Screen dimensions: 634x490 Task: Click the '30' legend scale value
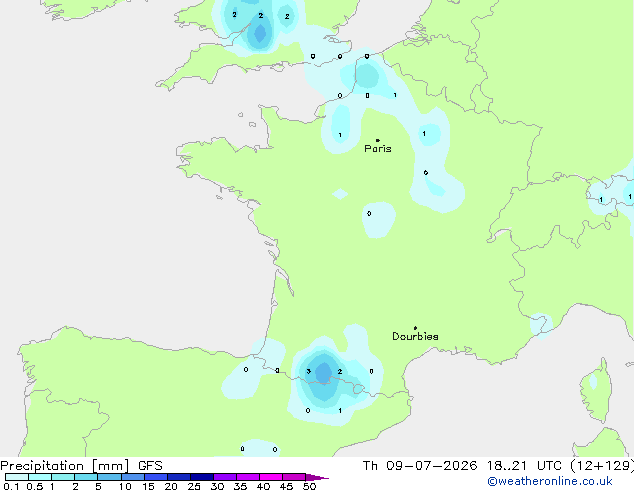point(217,486)
